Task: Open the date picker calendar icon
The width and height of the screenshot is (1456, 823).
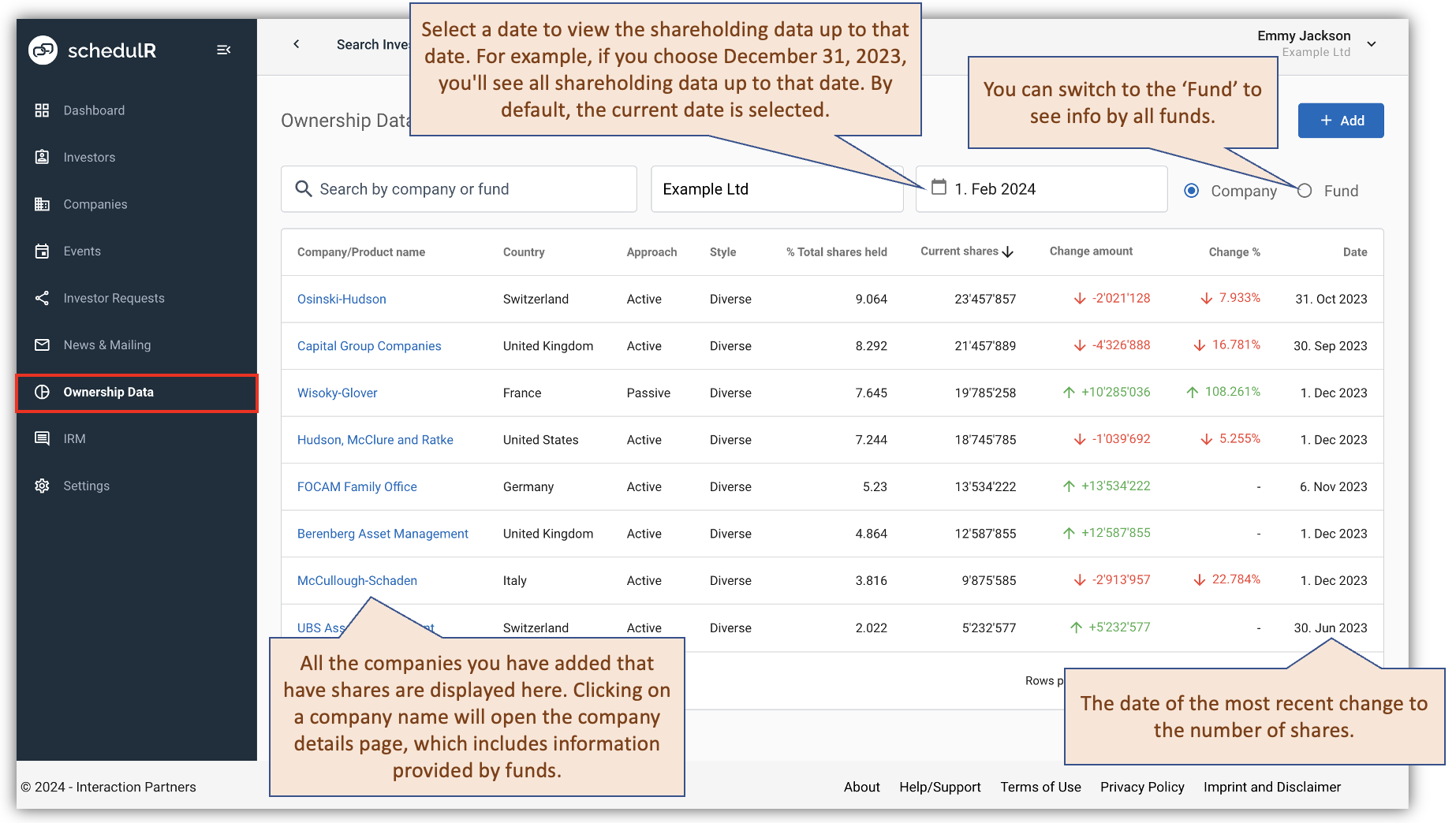Action: click(x=938, y=188)
